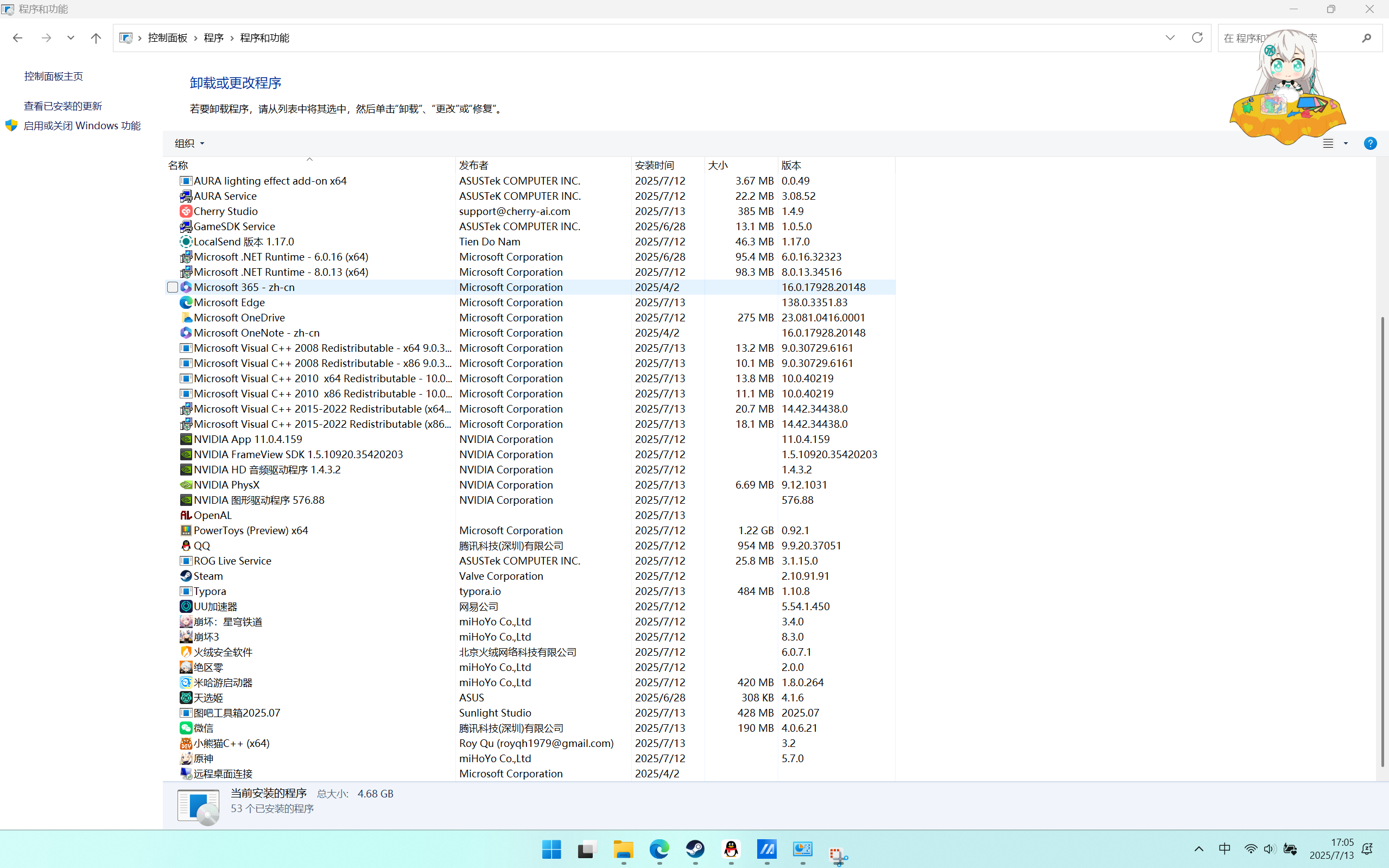Click the LocalSend program icon
This screenshot has width=1389, height=868.
[186, 242]
